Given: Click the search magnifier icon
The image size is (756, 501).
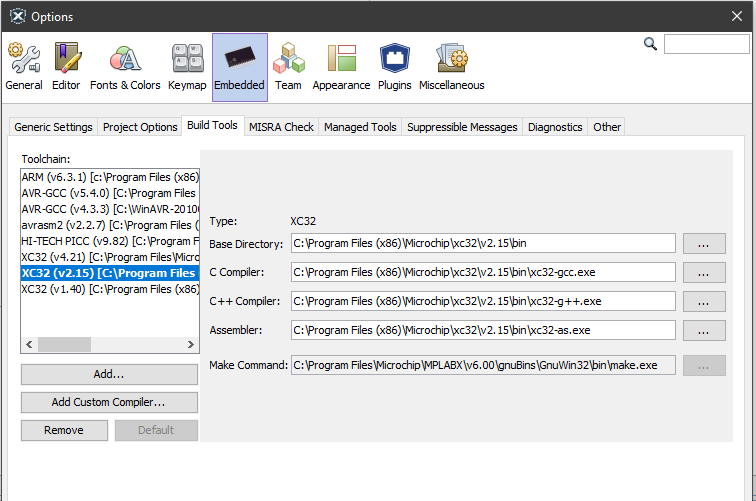Looking at the screenshot, I should point(650,44).
